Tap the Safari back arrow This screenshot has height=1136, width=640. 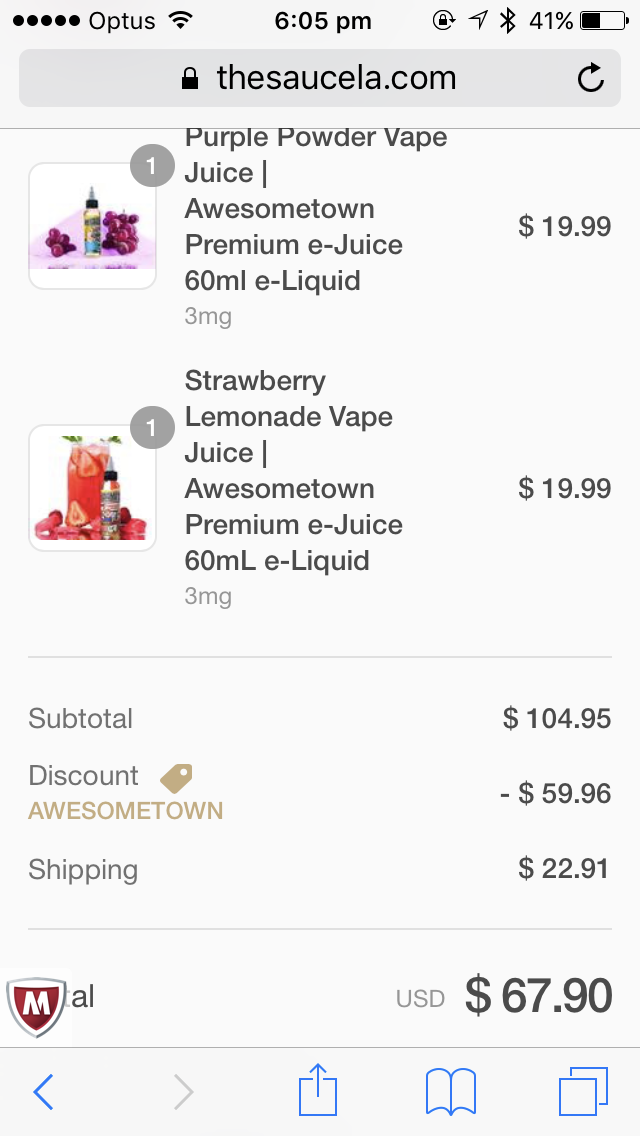click(43, 1092)
